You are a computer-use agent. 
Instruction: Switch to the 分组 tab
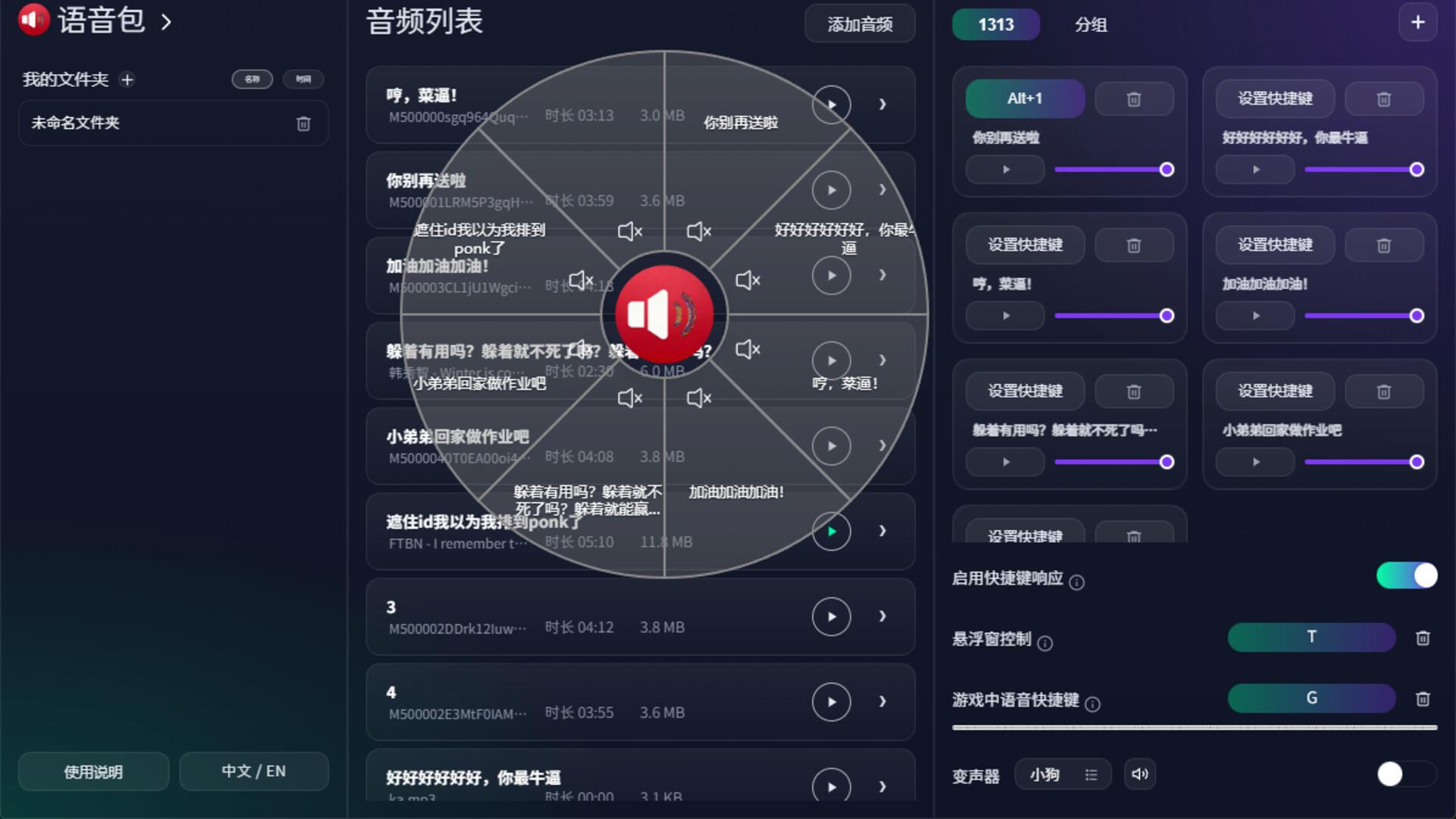(1090, 24)
